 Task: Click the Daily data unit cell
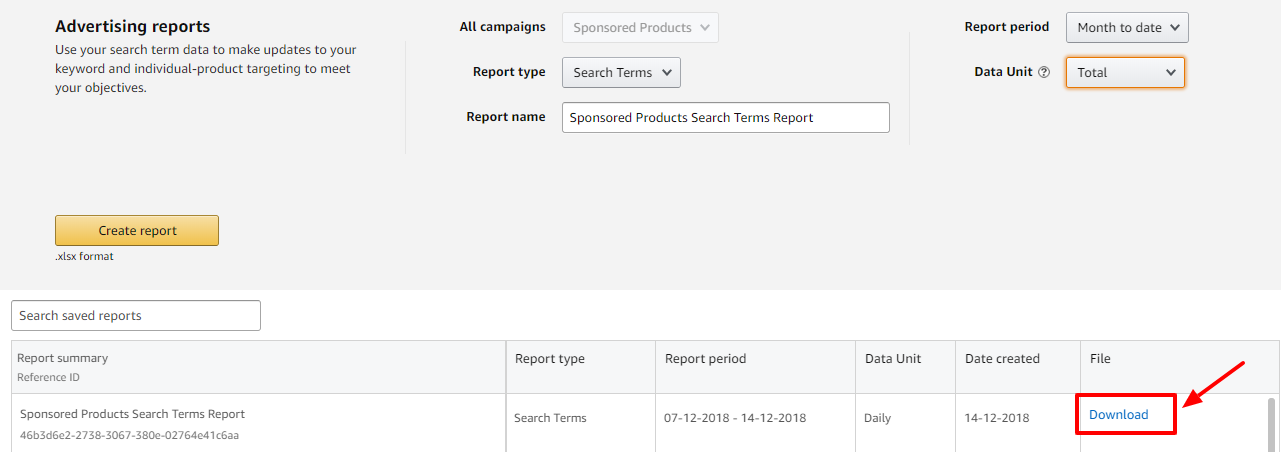tap(877, 418)
